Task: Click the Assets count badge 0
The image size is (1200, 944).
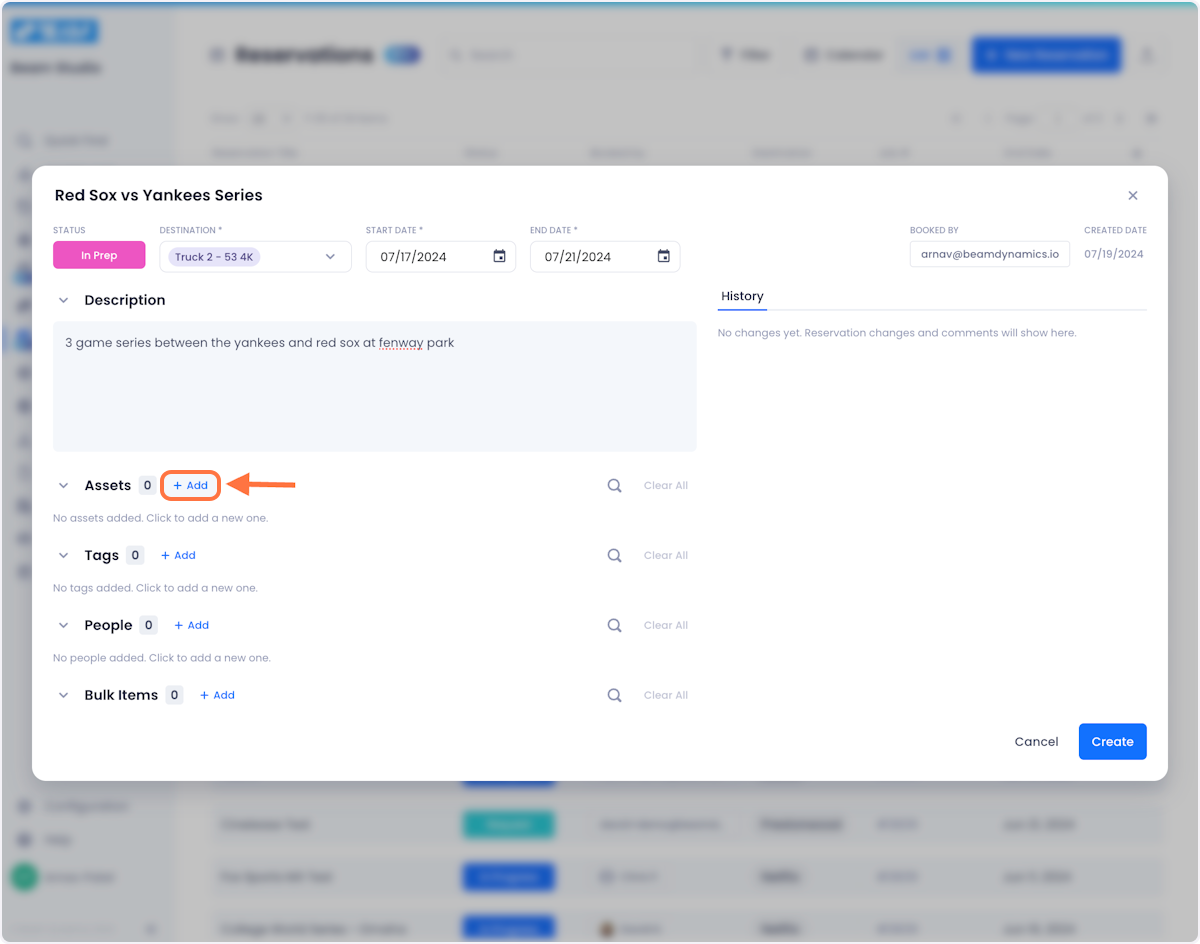Action: coord(147,486)
